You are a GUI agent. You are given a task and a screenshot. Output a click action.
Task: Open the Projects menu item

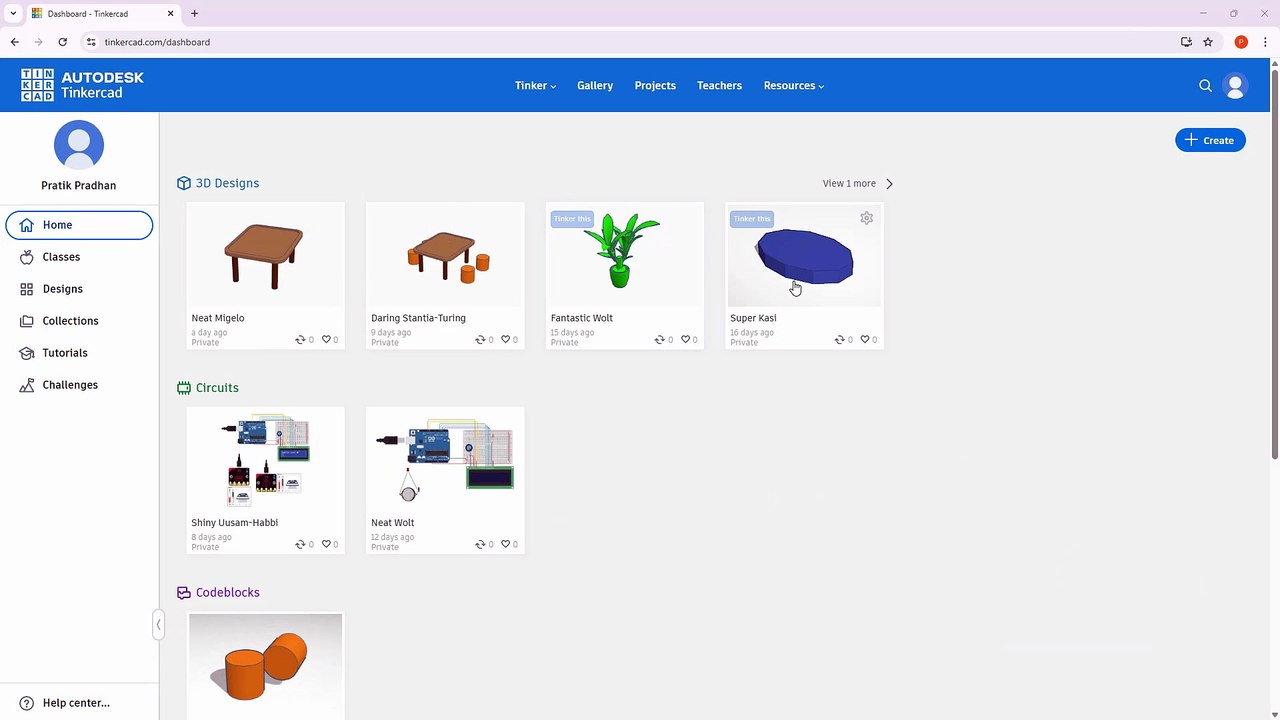655,86
